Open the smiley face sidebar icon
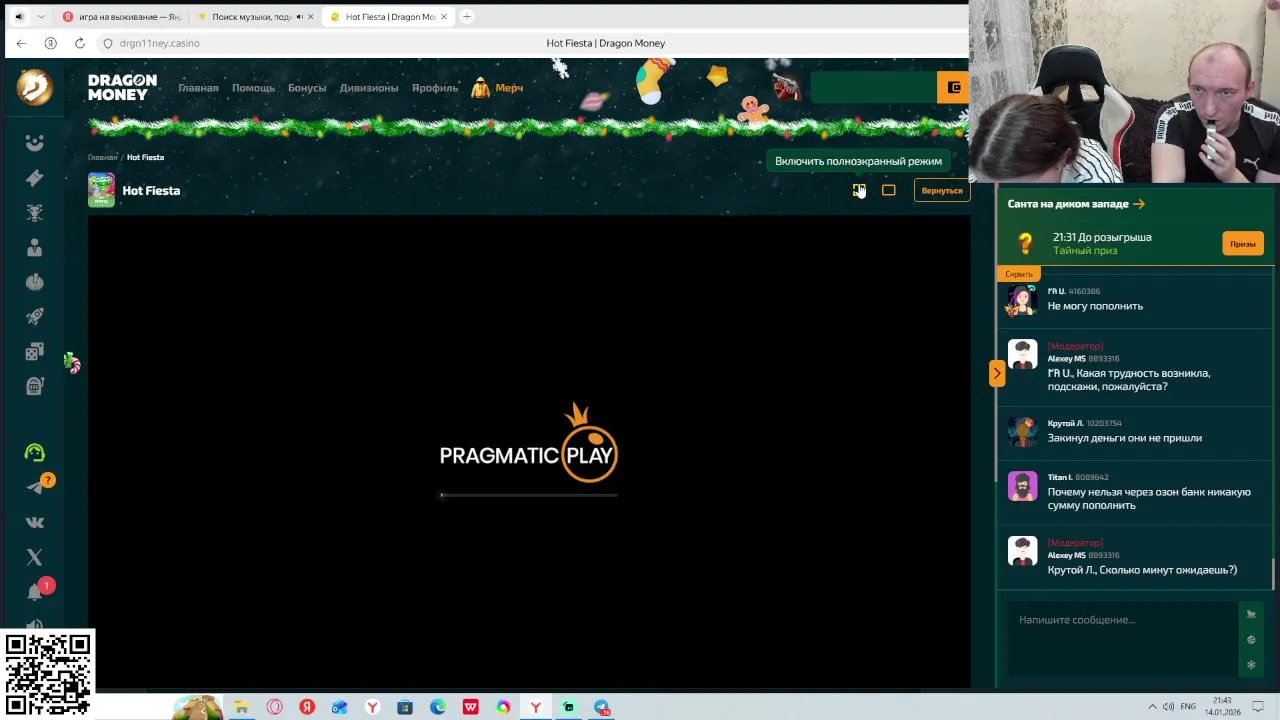This screenshot has height=720, width=1280. (35, 143)
